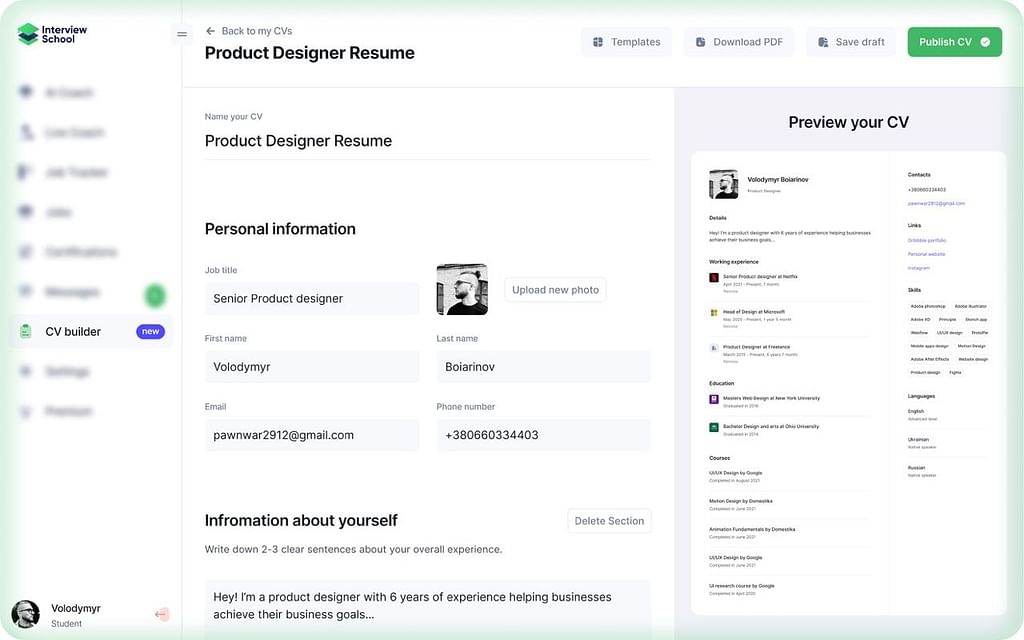This screenshot has height=640, width=1024.
Task: Download the CV as PDF
Action: (739, 42)
